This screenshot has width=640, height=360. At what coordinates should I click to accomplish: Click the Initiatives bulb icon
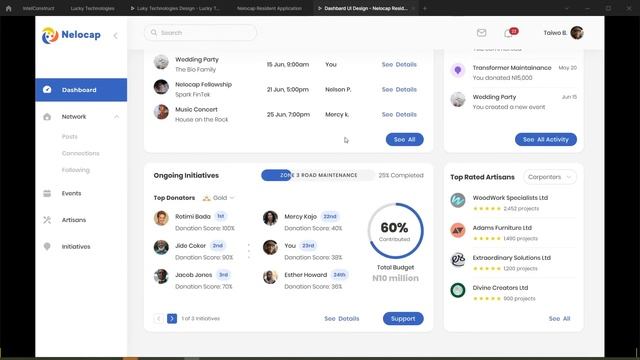47,247
